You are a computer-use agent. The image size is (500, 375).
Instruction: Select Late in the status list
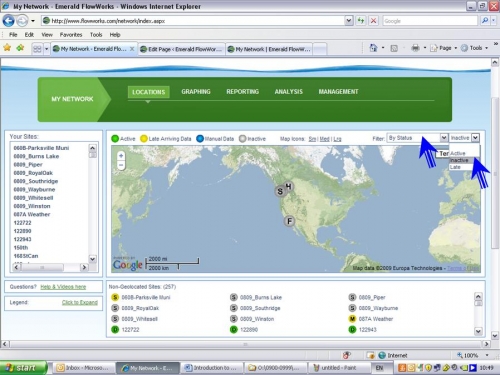[455, 167]
